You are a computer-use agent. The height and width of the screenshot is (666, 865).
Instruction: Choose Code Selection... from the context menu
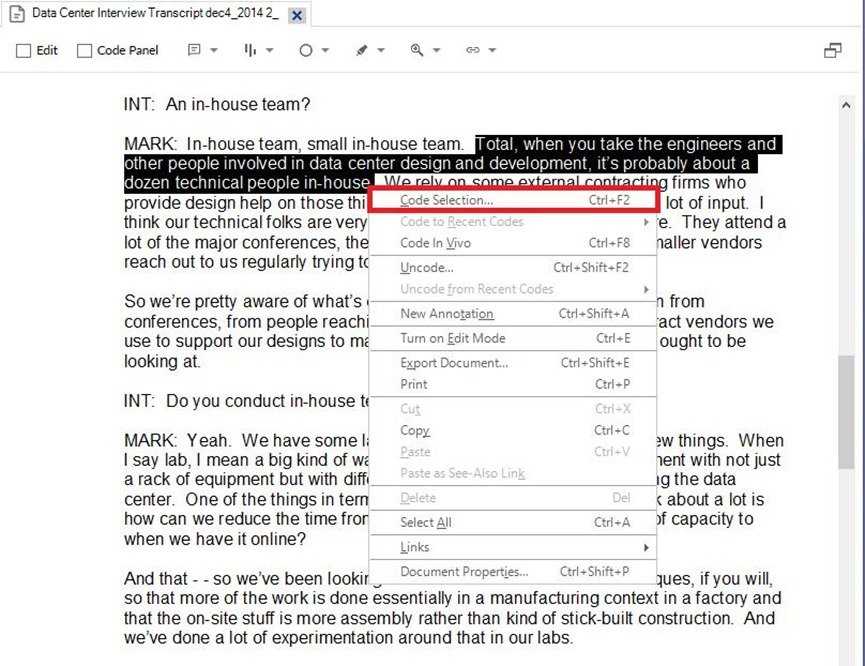pos(514,200)
